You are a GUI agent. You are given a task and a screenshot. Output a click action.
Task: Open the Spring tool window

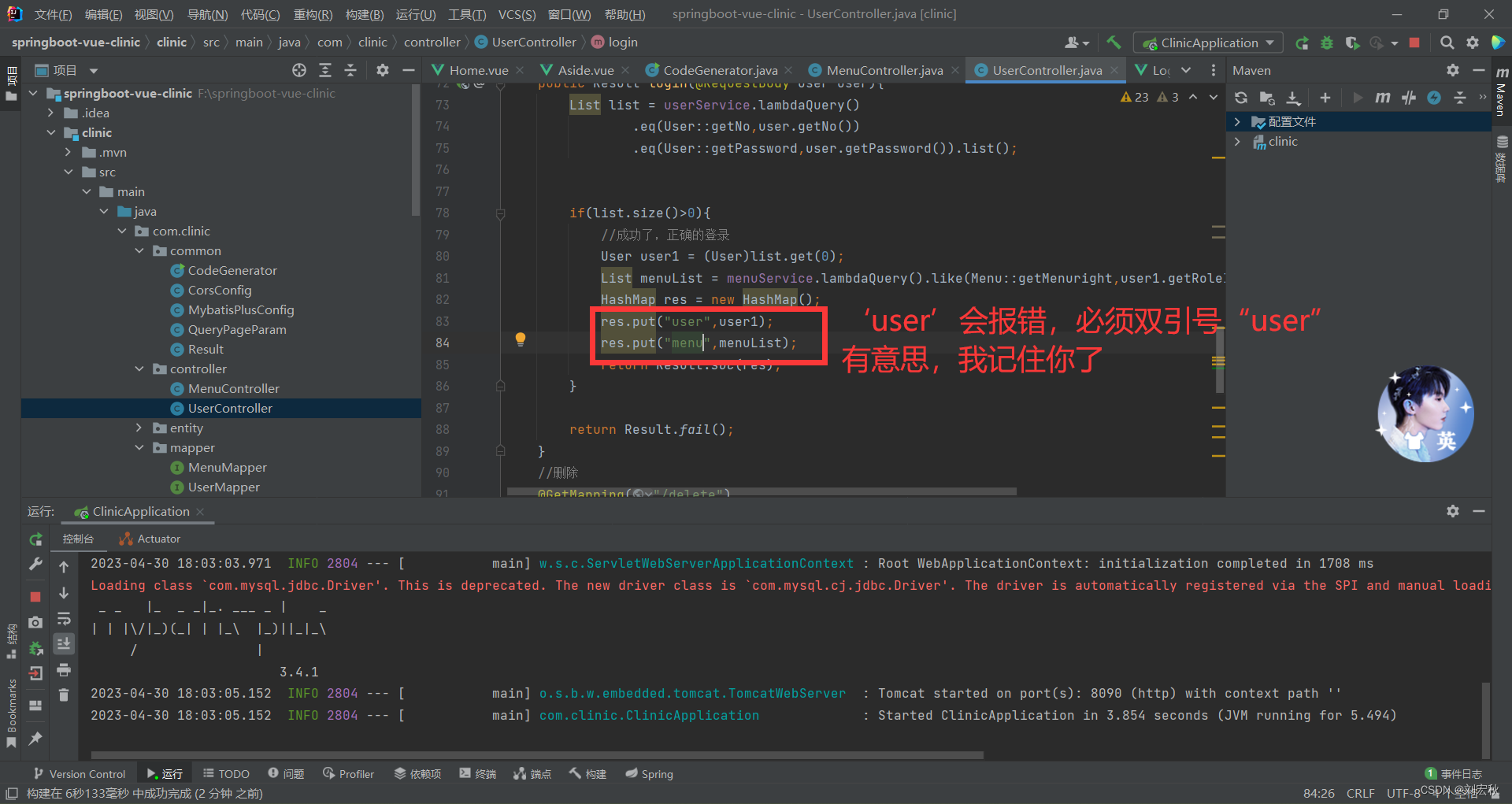(648, 773)
